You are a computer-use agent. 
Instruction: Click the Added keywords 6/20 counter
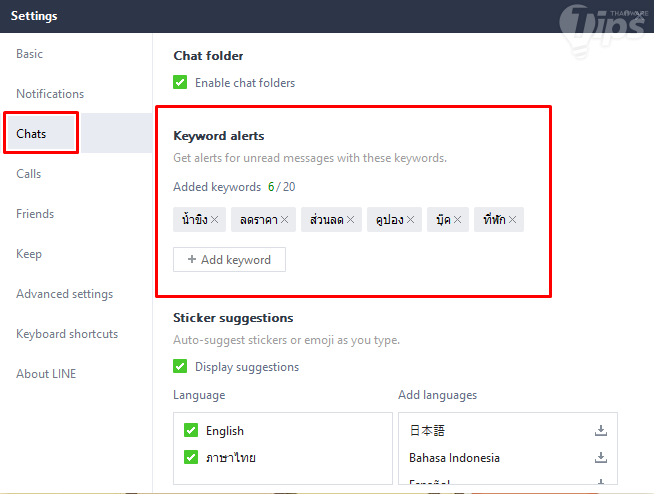point(234,187)
